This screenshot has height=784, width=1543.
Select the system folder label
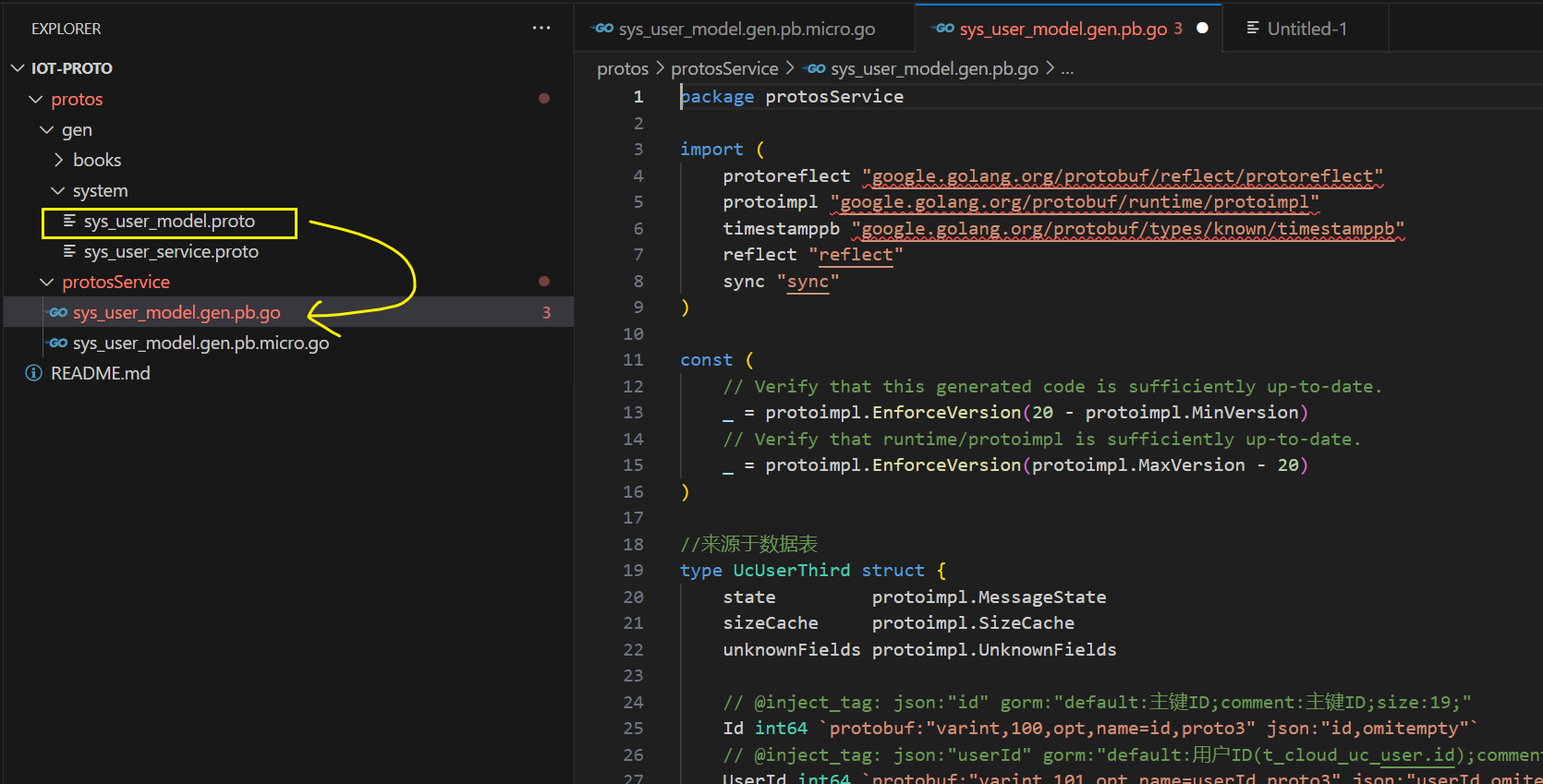pos(100,190)
